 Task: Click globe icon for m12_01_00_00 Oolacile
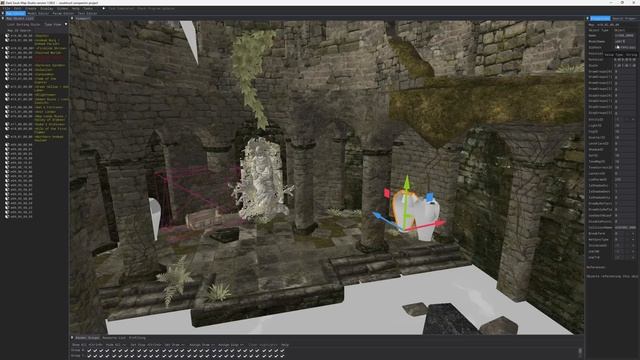[x=7, y=70]
